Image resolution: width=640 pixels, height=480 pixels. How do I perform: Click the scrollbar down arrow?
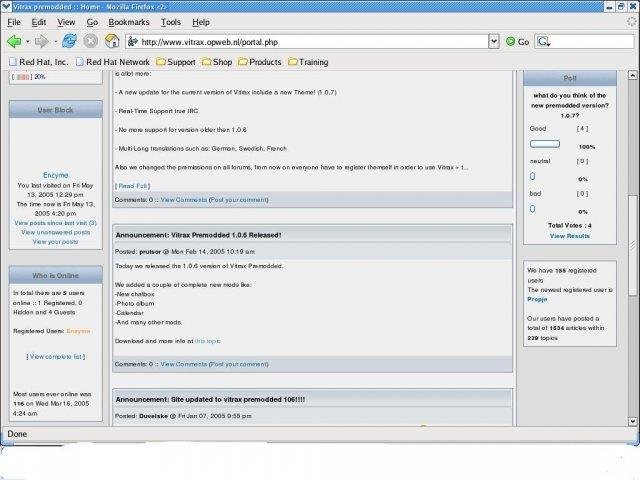click(632, 421)
